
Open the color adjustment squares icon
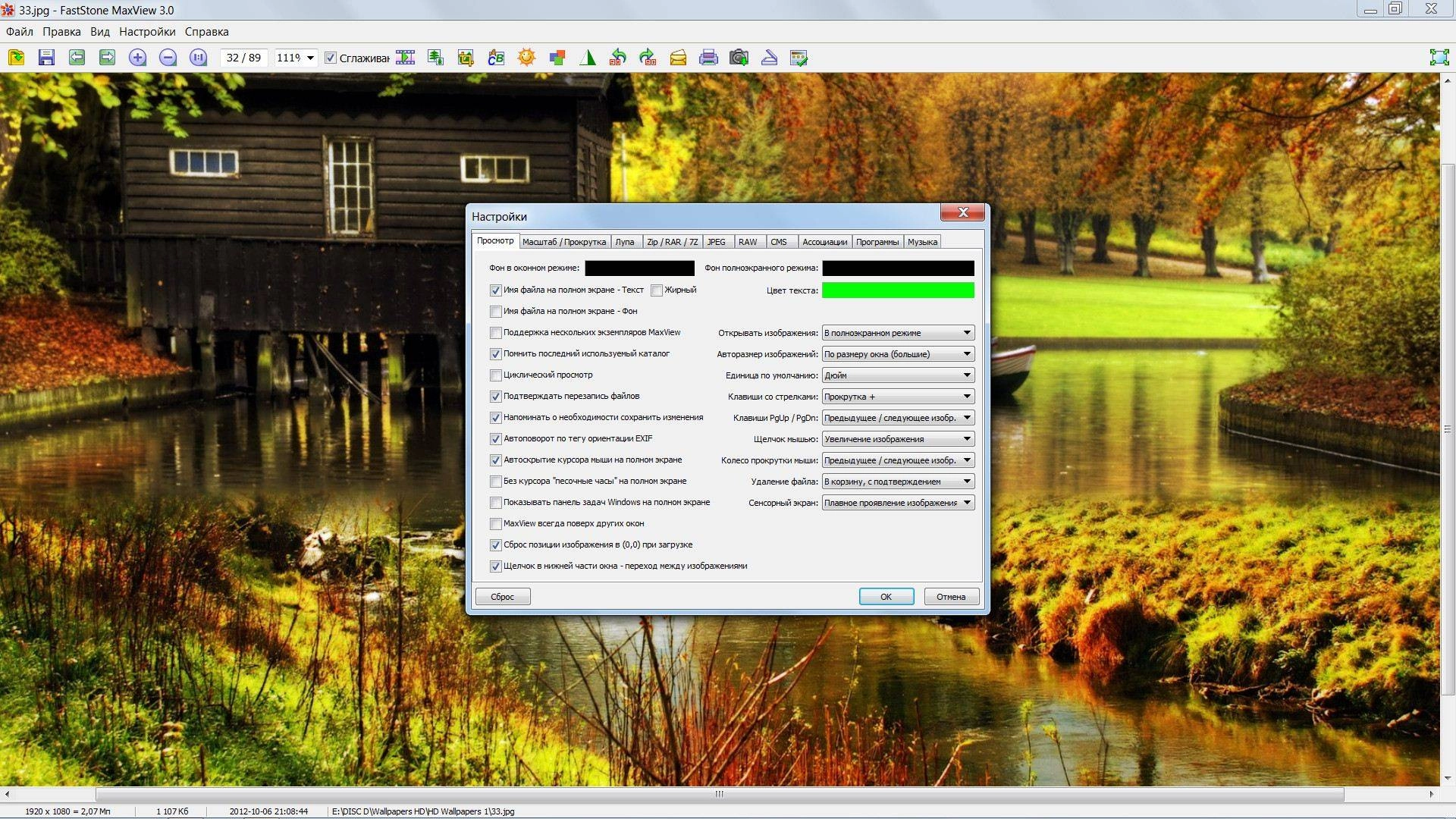[x=557, y=58]
